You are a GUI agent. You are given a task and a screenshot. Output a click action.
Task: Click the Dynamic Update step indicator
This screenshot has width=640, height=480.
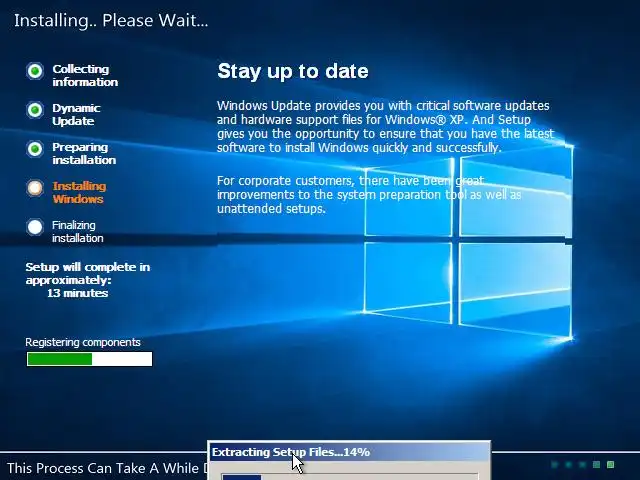[x=35, y=110]
